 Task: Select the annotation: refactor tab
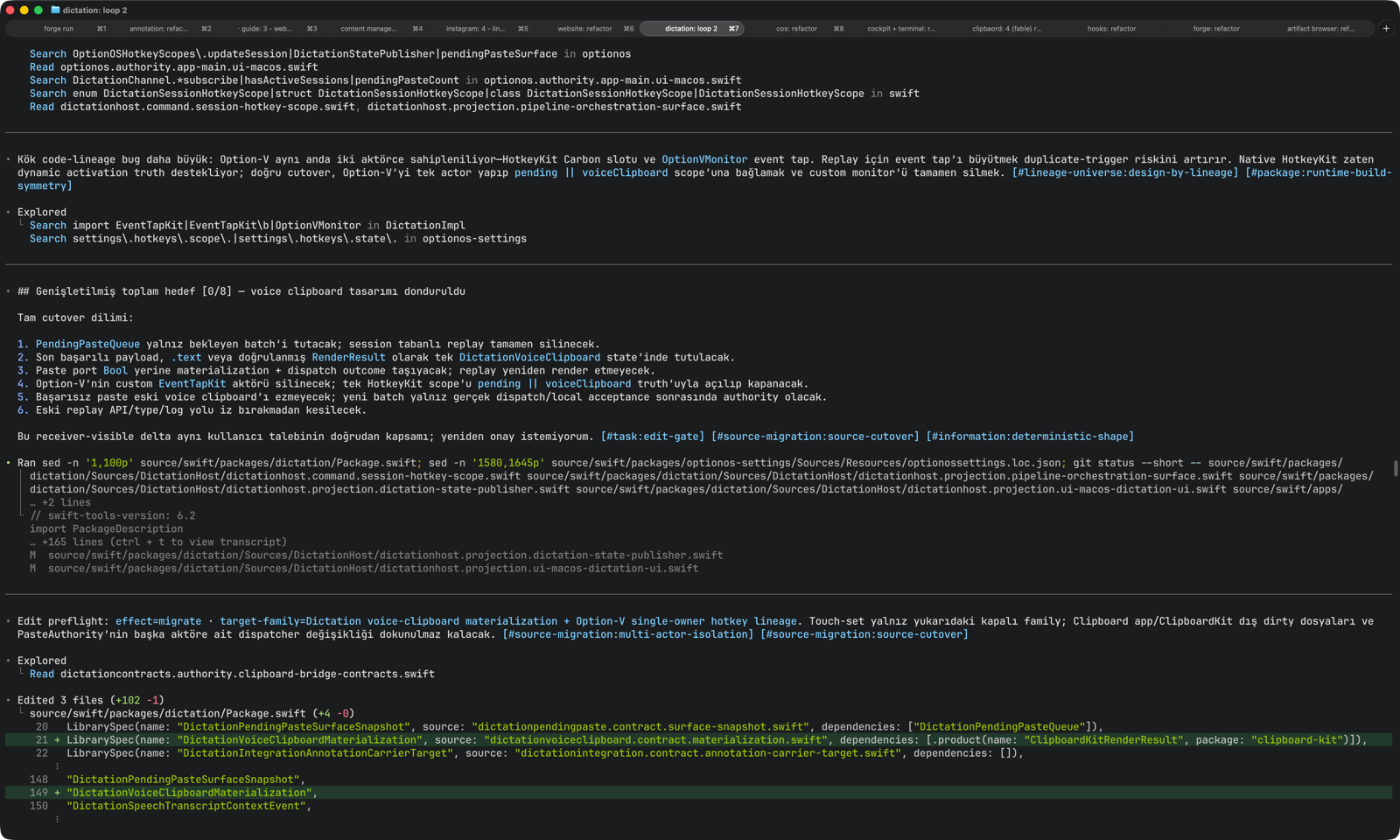coord(158,29)
